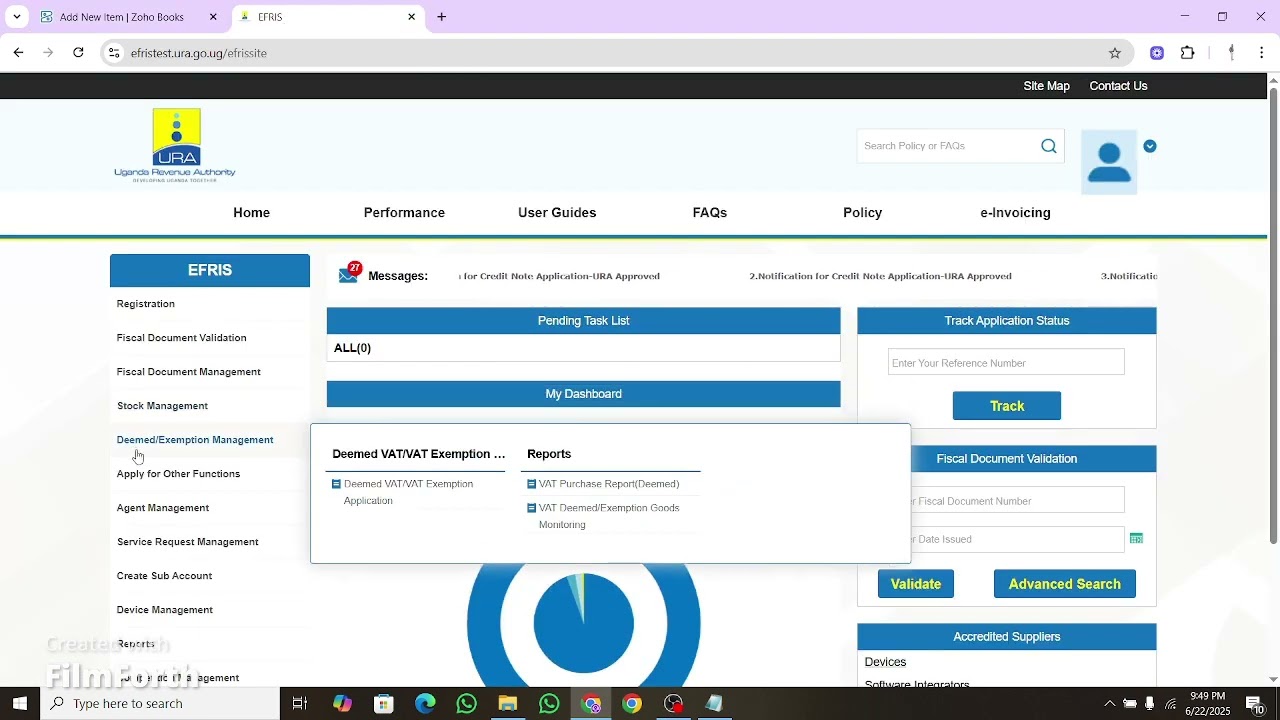This screenshot has height=720, width=1280.
Task: Open User Guides menu
Action: tap(557, 213)
